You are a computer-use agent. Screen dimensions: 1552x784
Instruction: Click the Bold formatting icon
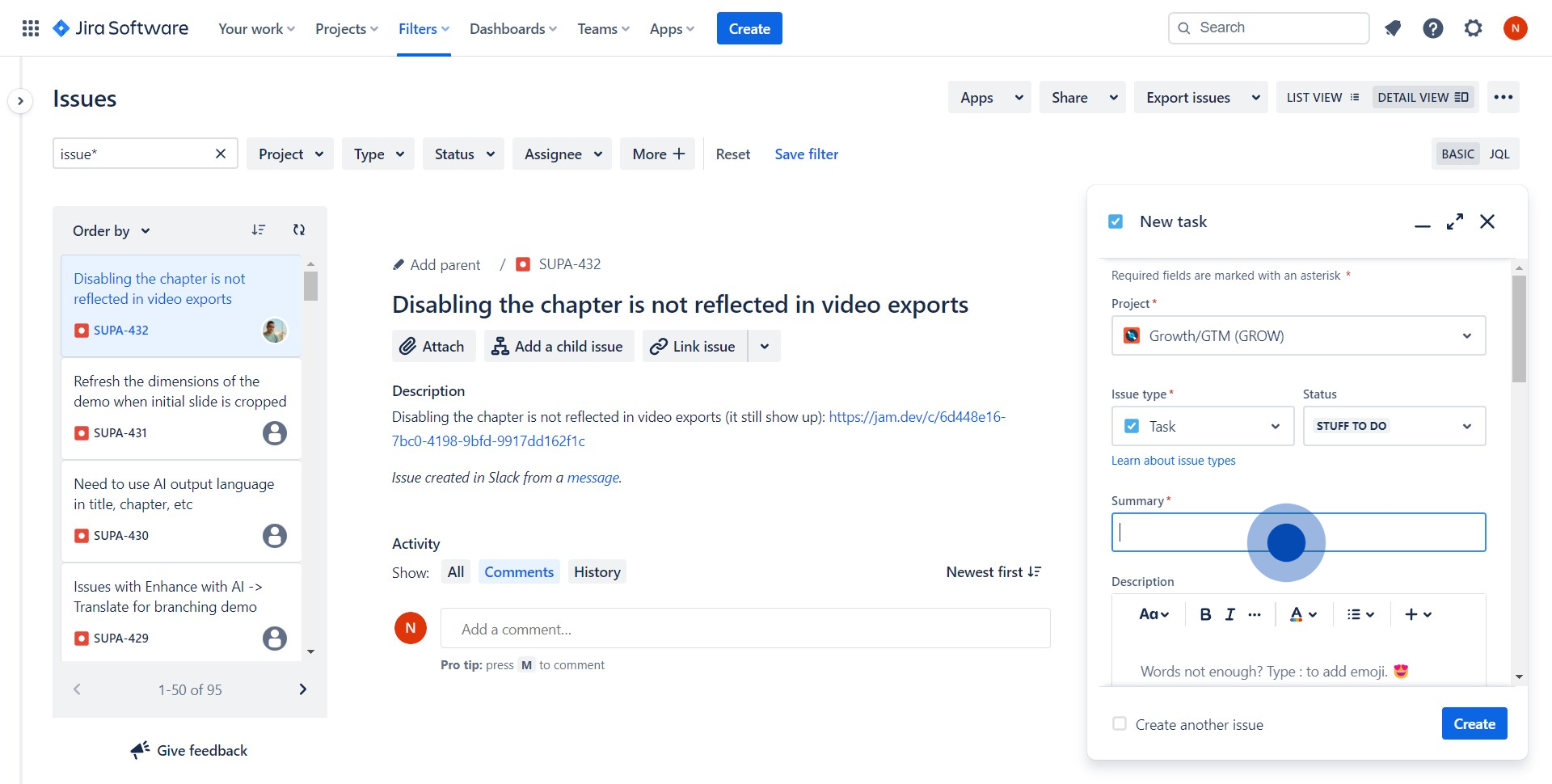1204,614
